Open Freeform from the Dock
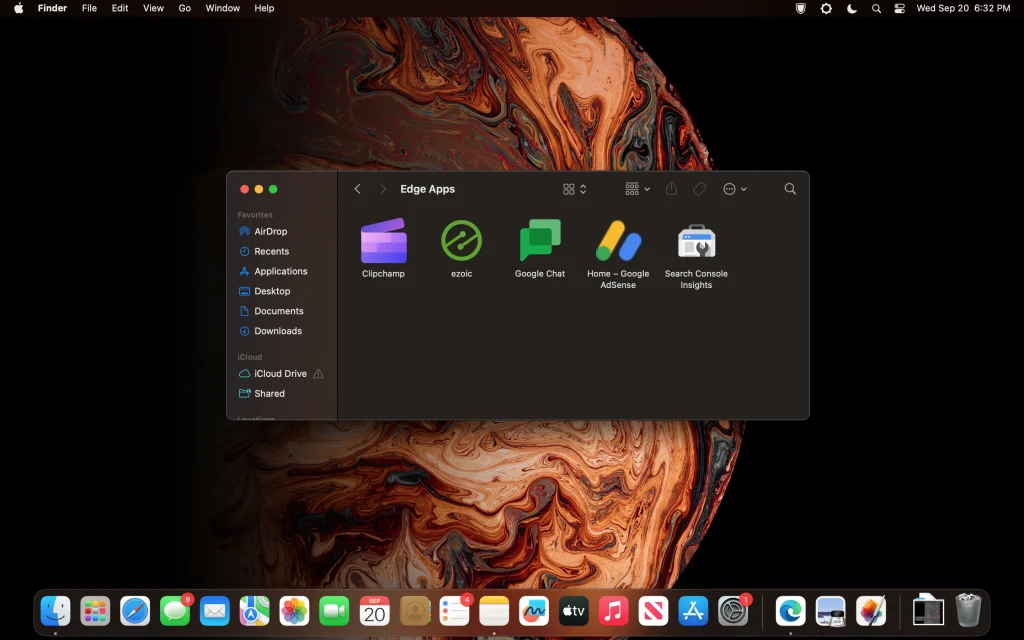This screenshot has width=1024, height=640. point(534,612)
